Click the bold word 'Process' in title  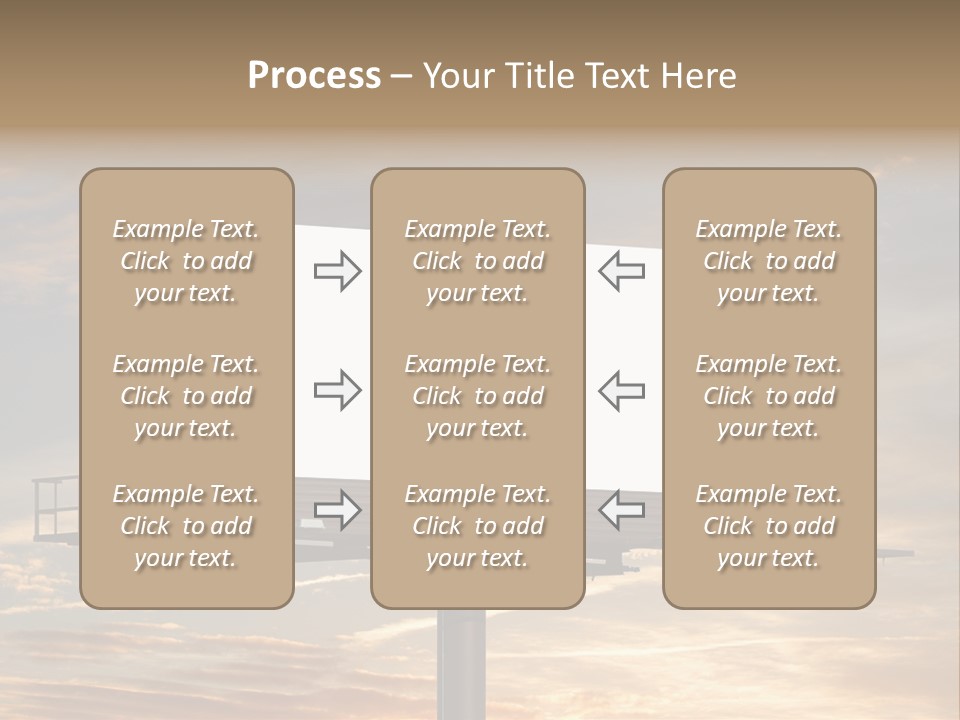pyautogui.click(x=314, y=76)
